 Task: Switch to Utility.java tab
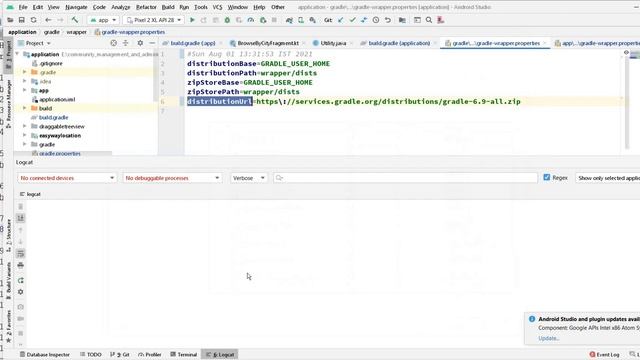[333, 43]
